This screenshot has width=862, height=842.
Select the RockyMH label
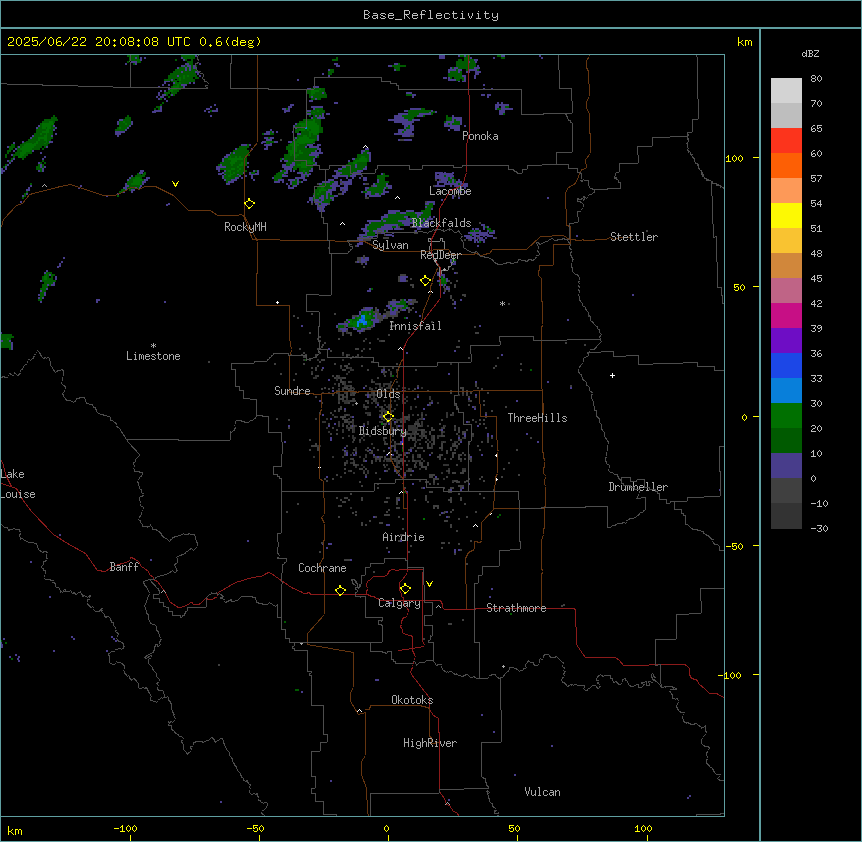click(245, 227)
